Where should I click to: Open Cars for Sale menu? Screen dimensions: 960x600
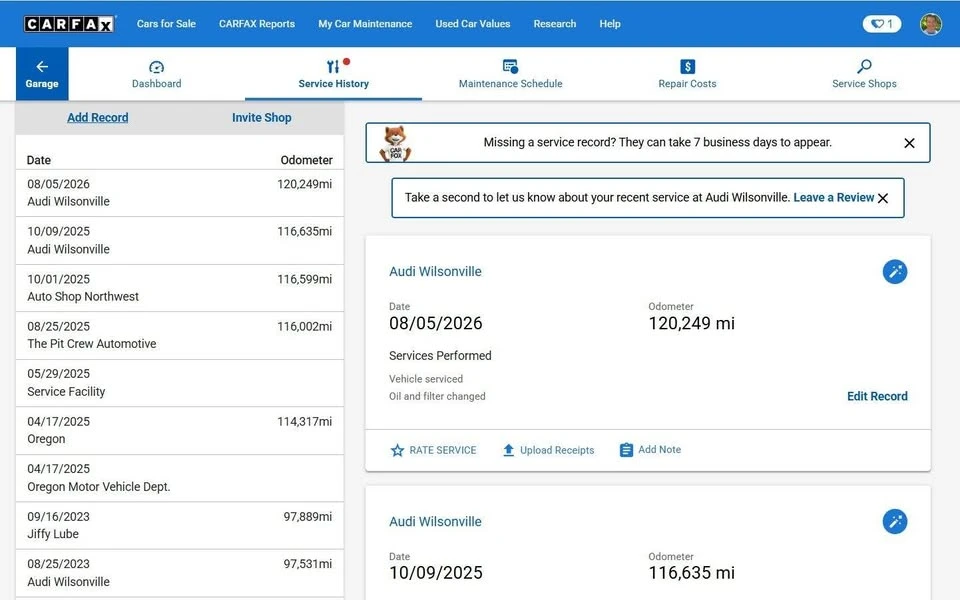coord(166,24)
